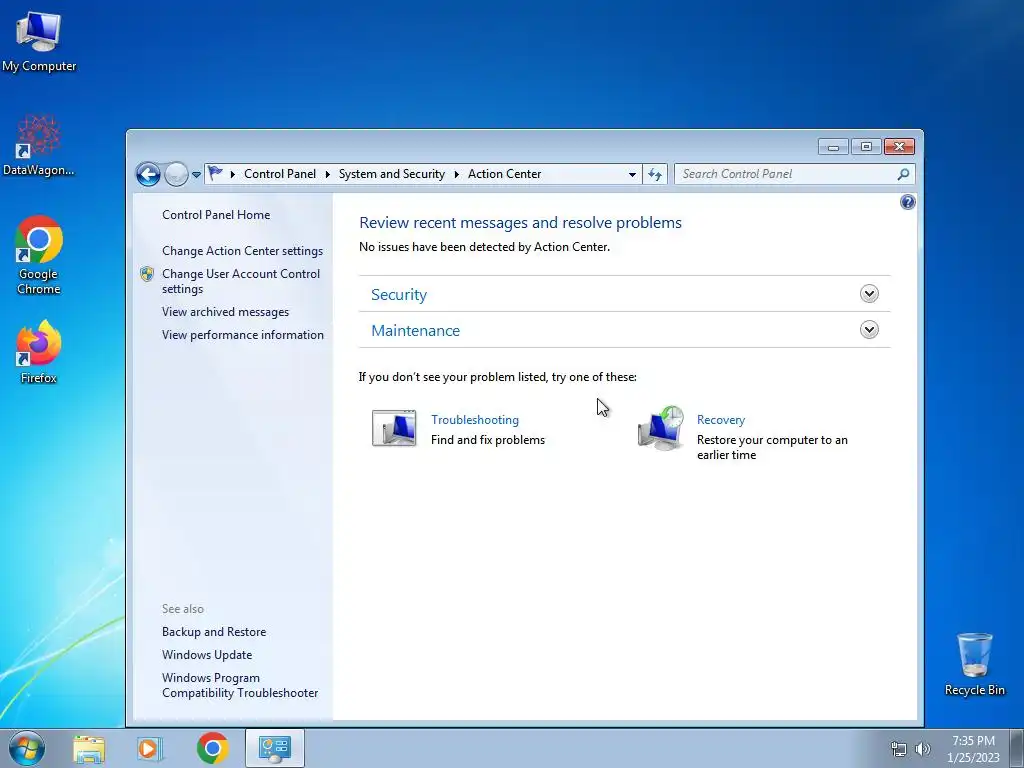
Task: Open Windows Media Player from taskbar
Action: pyautogui.click(x=150, y=749)
